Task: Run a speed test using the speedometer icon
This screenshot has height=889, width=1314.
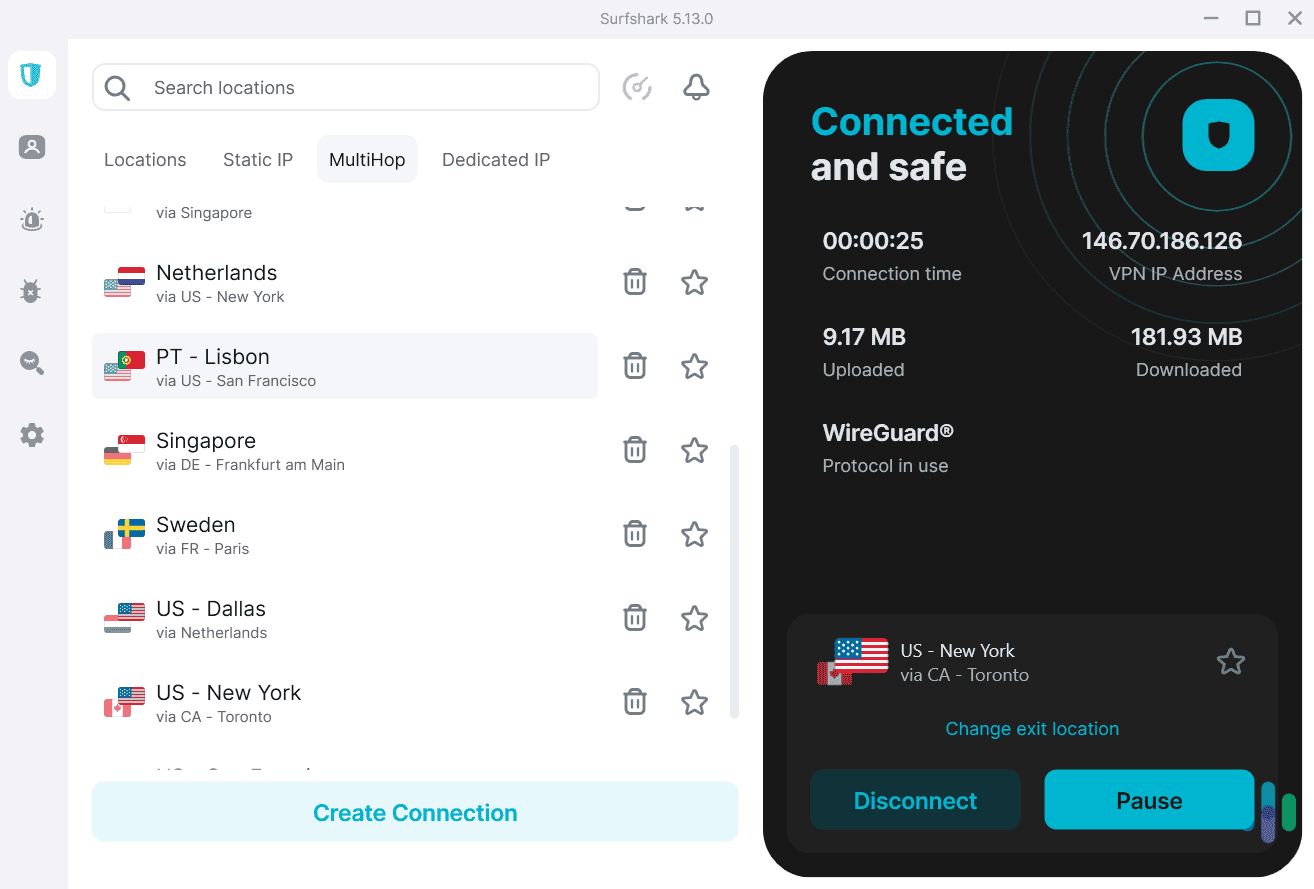Action: coord(637,87)
